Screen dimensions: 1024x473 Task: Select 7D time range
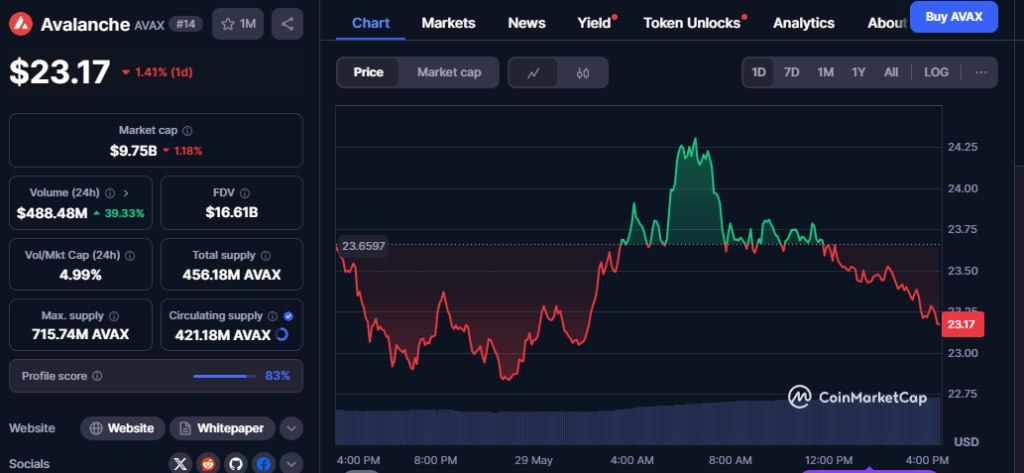click(792, 72)
